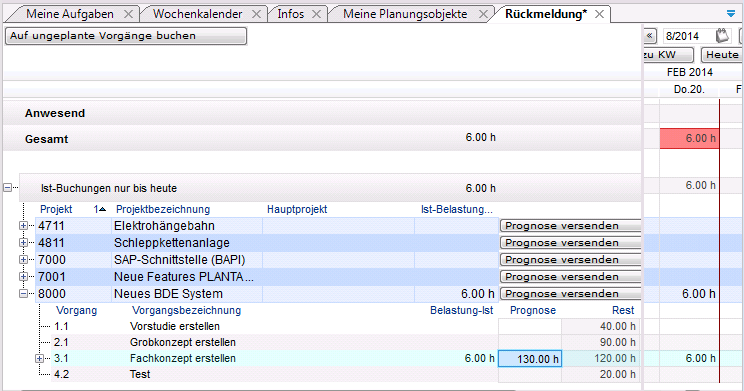The image size is (744, 391).
Task: Click the Rest value 20.00 h
Action: tap(617, 374)
